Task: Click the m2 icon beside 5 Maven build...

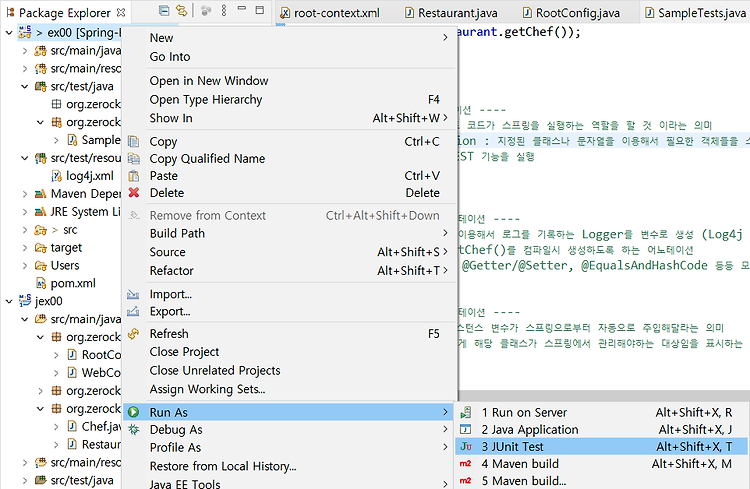Action: point(465,481)
